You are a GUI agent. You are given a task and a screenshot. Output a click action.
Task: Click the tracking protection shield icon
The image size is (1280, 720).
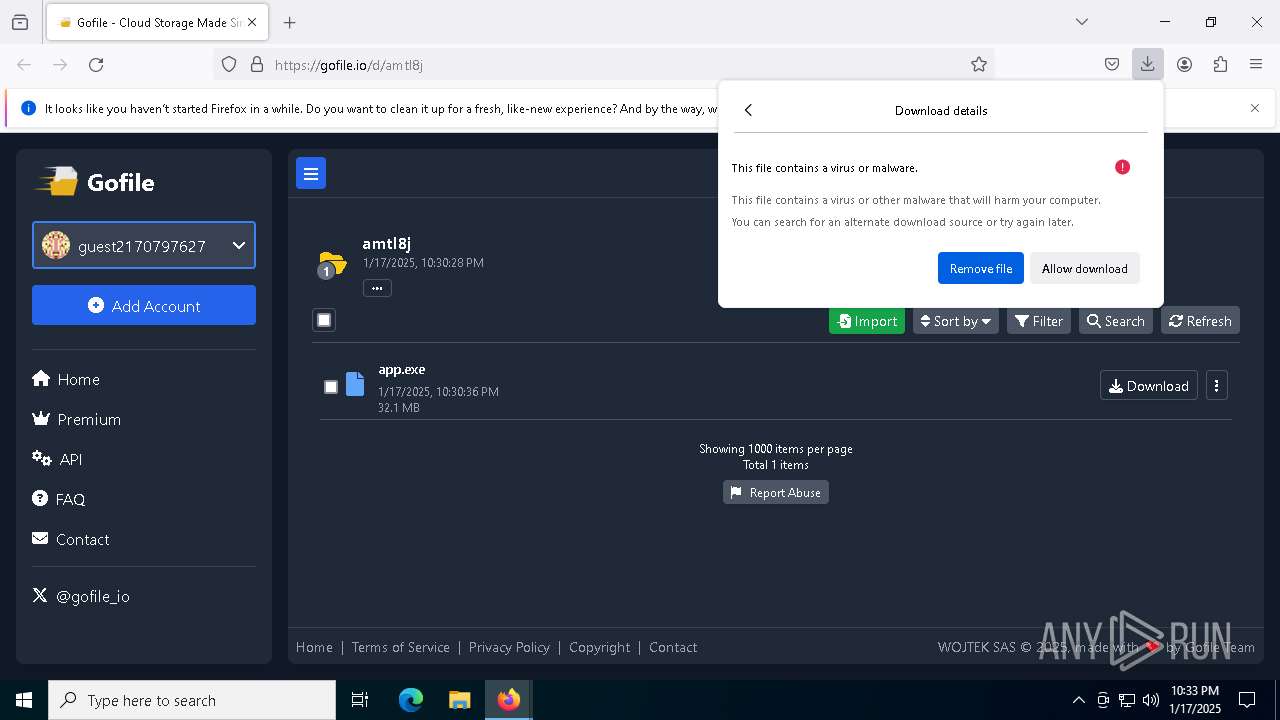click(x=229, y=64)
